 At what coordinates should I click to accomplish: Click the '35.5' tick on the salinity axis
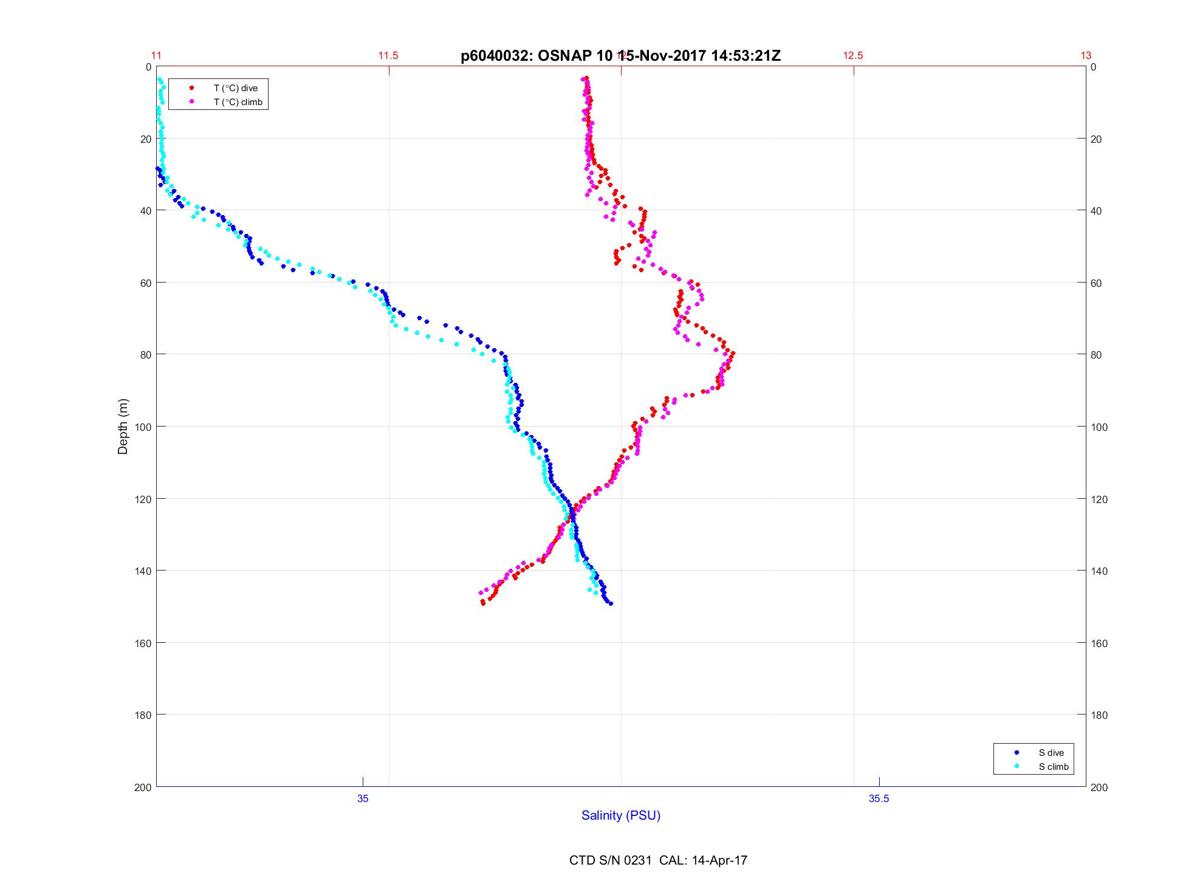tap(879, 798)
